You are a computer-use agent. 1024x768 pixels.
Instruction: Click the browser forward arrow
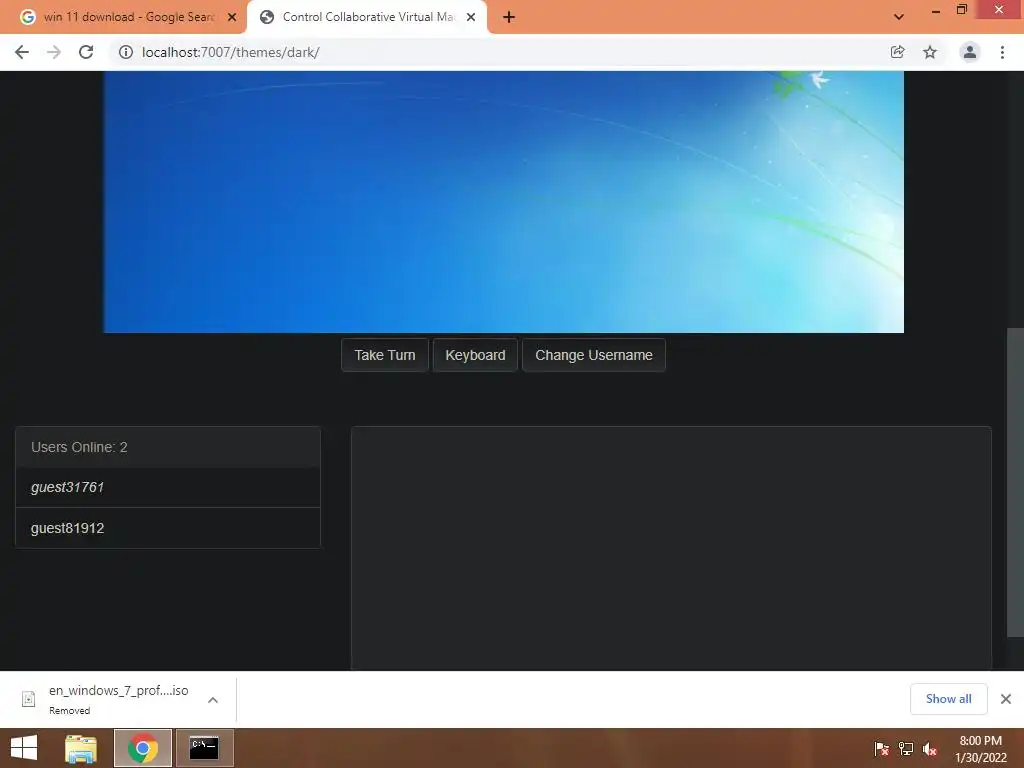[54, 52]
